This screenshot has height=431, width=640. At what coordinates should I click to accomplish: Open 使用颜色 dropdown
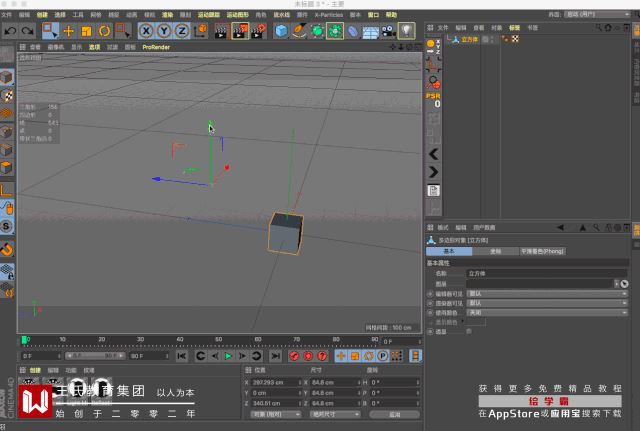coord(547,313)
